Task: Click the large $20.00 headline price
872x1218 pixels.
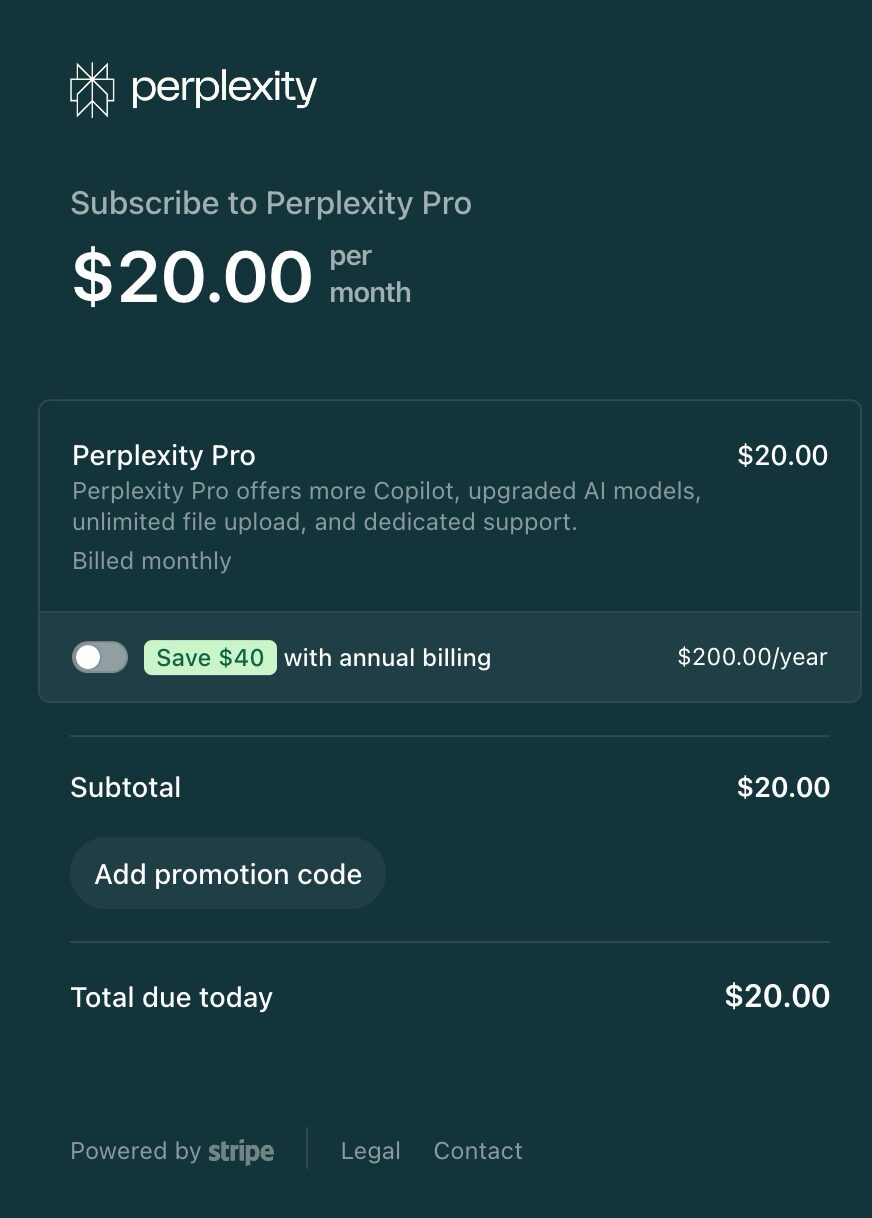Action: point(192,277)
